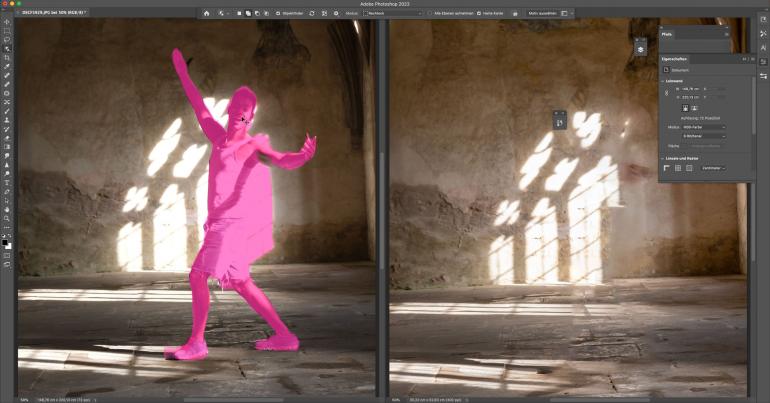This screenshot has height=403, width=770.
Task: Set canvas to landscape orientation
Action: click(x=695, y=108)
